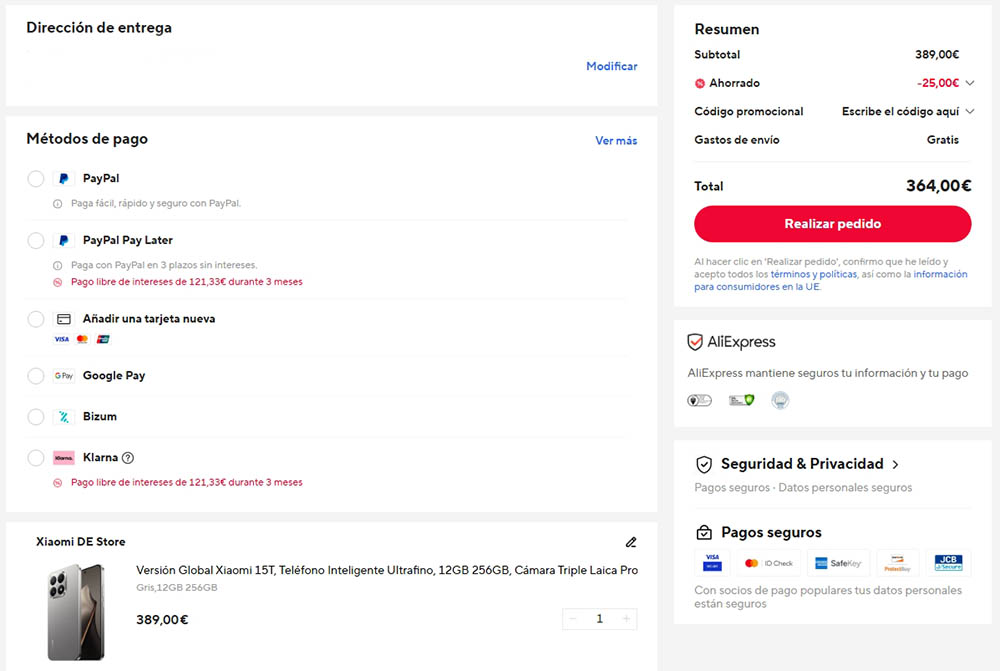
Task: Click the Gastos de envío Gratis value
Action: pyautogui.click(x=943, y=140)
